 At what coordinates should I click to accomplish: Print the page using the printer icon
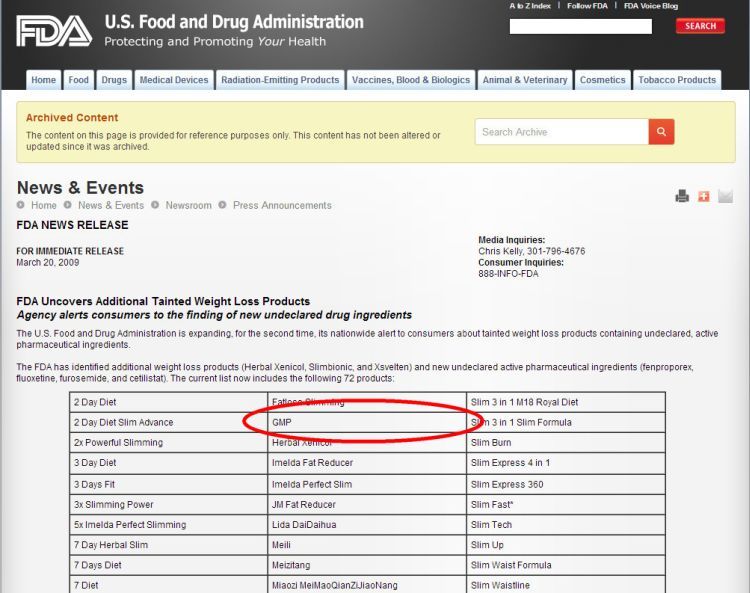682,196
